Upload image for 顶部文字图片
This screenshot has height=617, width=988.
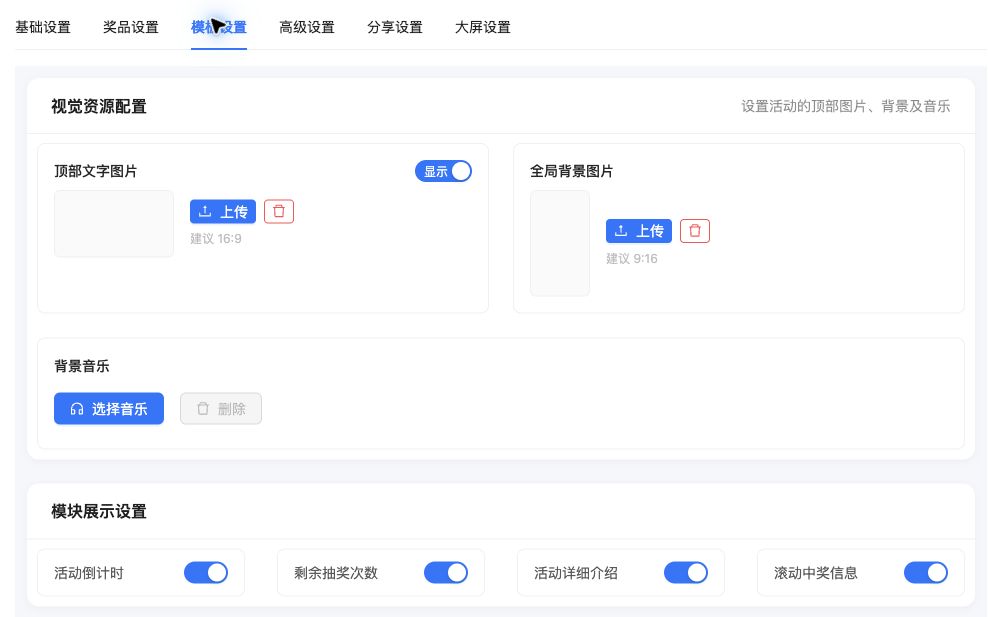coord(223,212)
